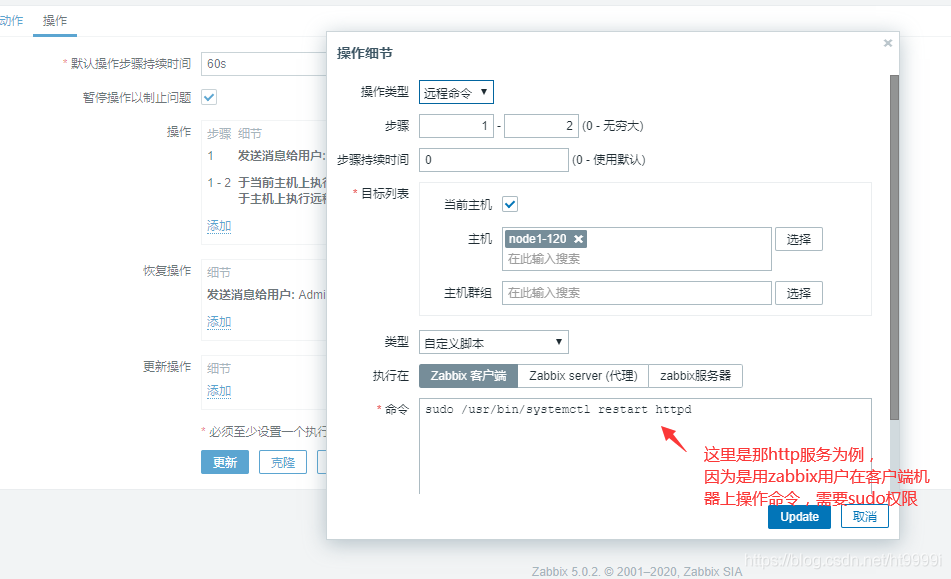
Task: Toggle 暂停操作以制止问题 checkbox
Action: tap(209, 97)
